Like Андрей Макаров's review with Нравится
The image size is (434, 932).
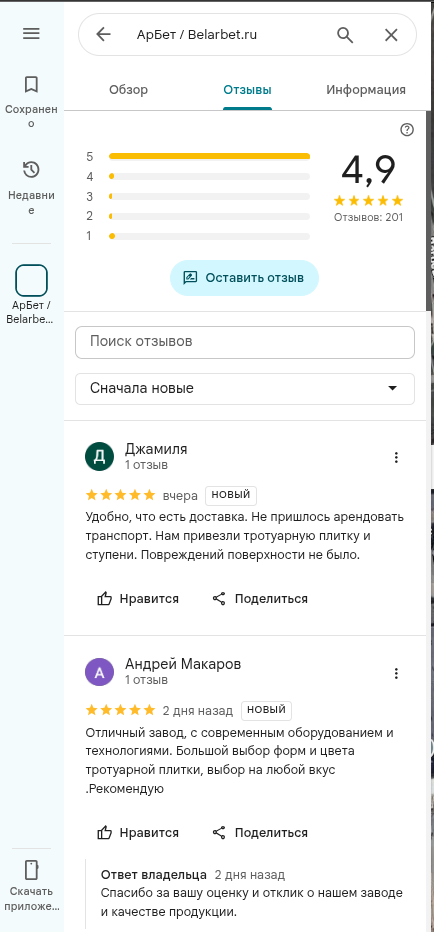[x=137, y=833]
